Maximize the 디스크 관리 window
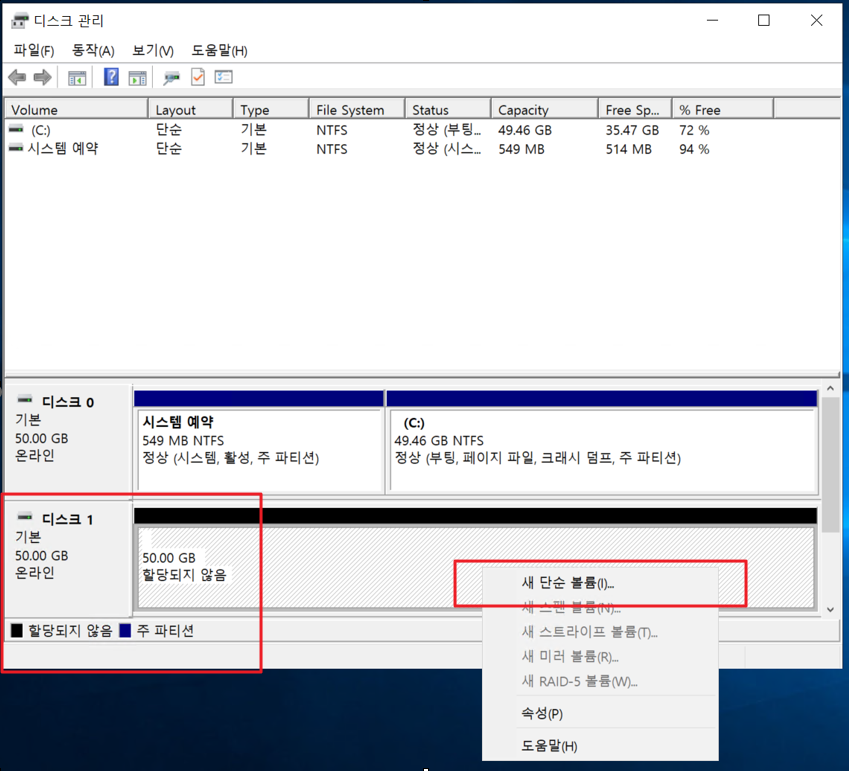 pos(764,21)
